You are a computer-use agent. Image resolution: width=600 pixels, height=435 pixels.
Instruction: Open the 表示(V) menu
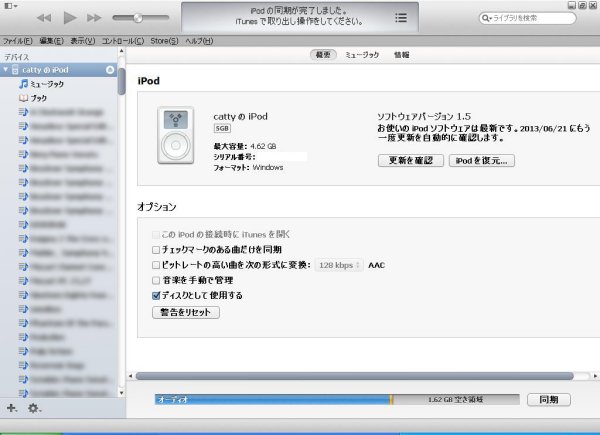pos(82,41)
